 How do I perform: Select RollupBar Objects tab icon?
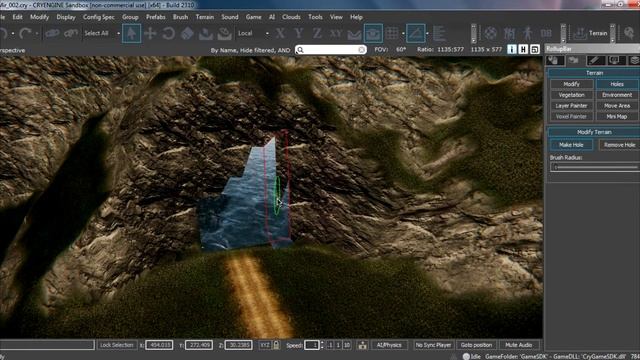(x=555, y=60)
